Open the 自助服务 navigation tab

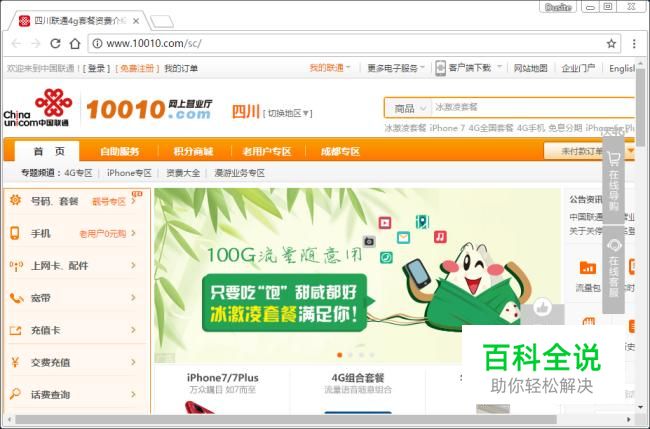(x=119, y=151)
